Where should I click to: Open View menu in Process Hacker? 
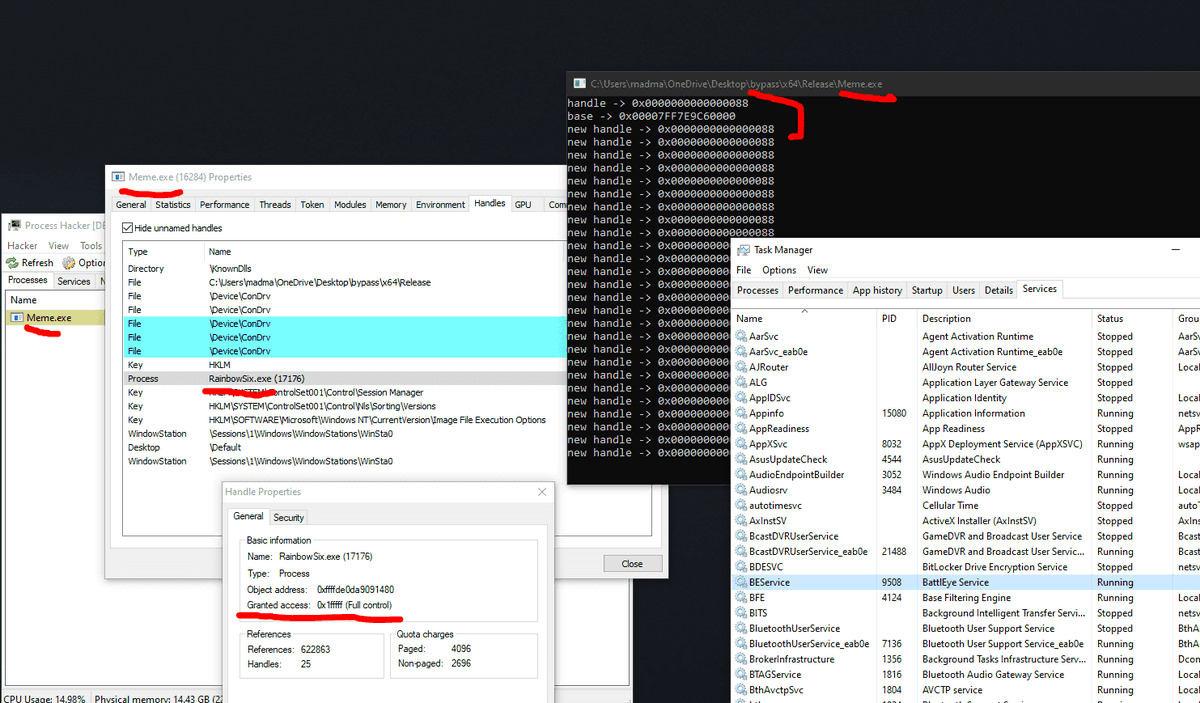(59, 245)
